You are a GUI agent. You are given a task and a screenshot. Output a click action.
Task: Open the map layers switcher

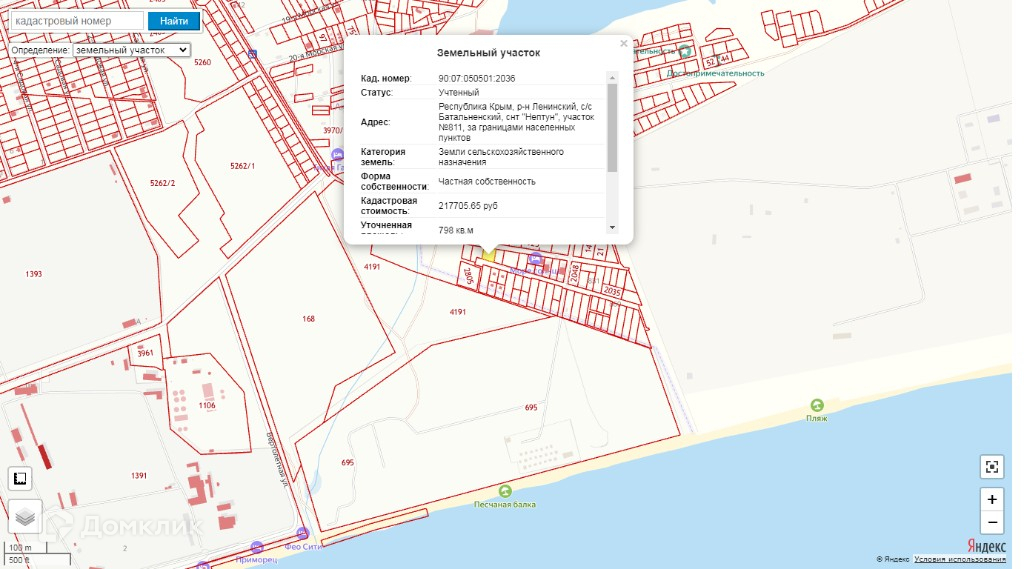pos(25,516)
